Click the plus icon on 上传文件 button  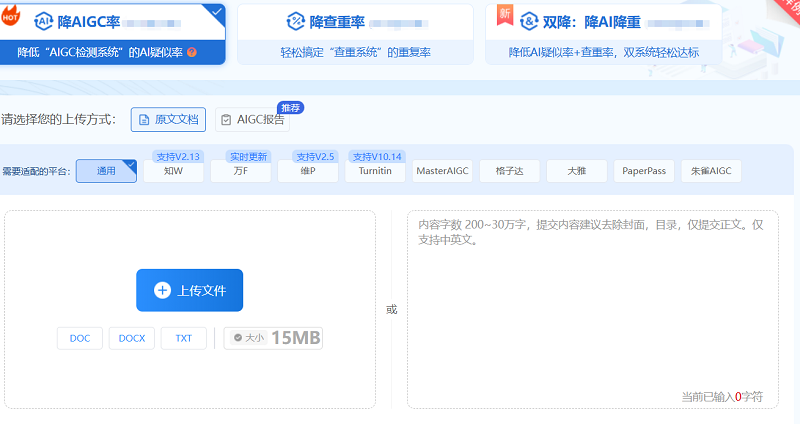click(162, 290)
